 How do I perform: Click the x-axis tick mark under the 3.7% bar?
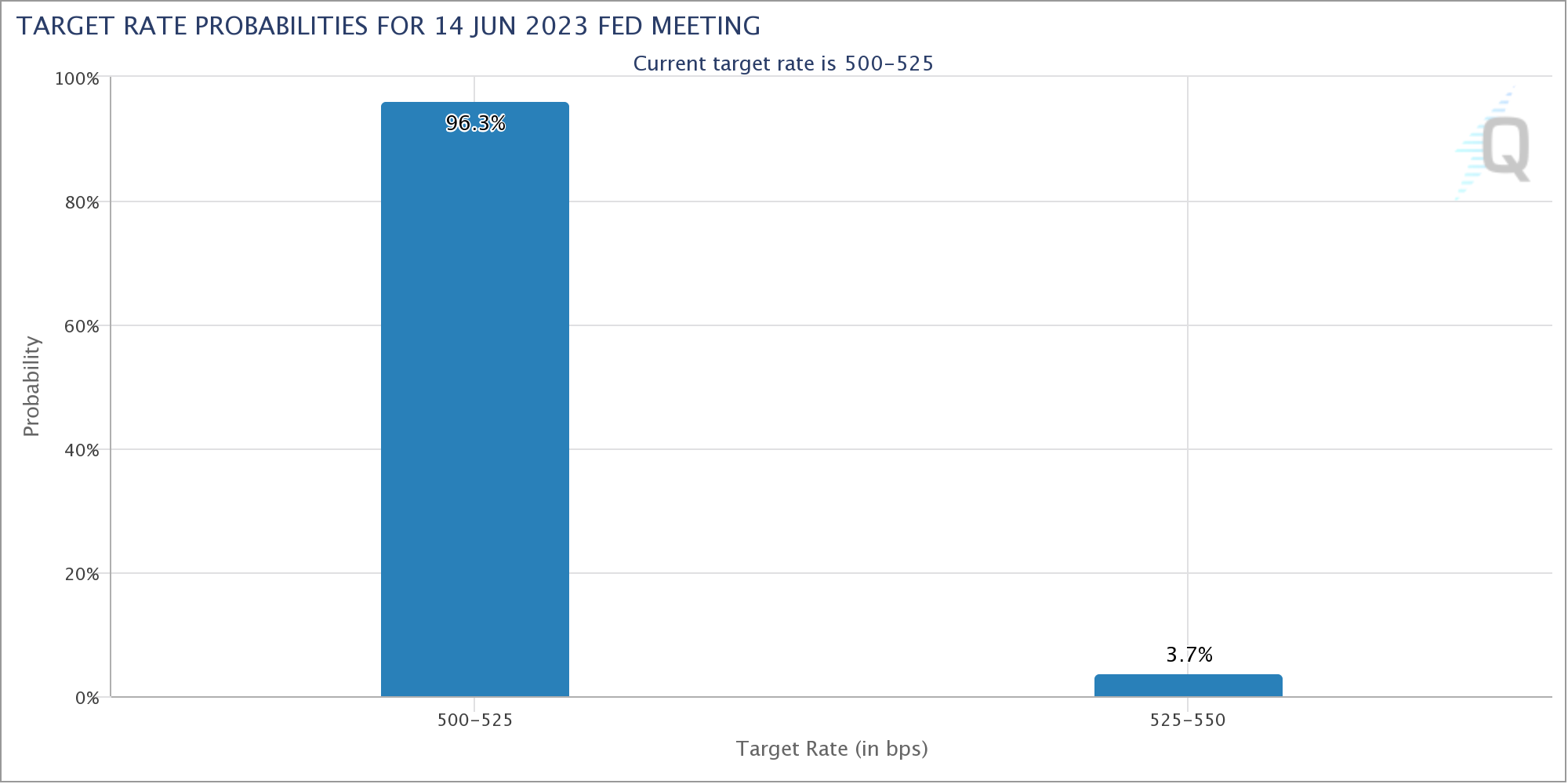(x=1188, y=702)
